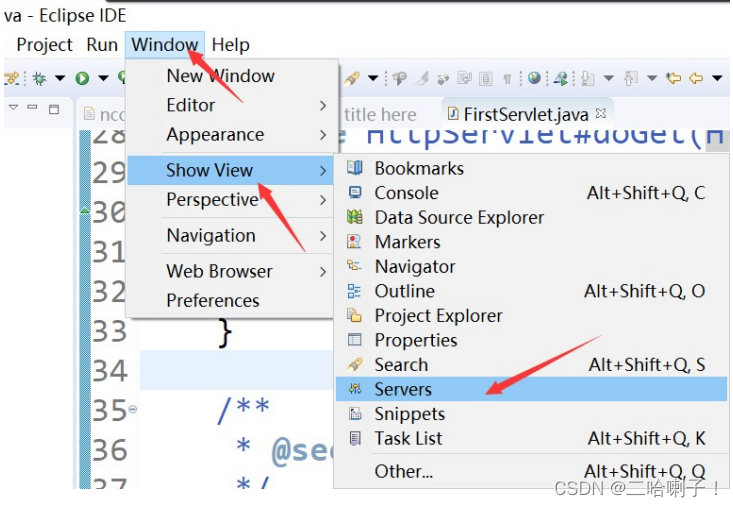Click the yellow Back navigation arrow
This screenshot has width=733, height=507.
click(696, 78)
